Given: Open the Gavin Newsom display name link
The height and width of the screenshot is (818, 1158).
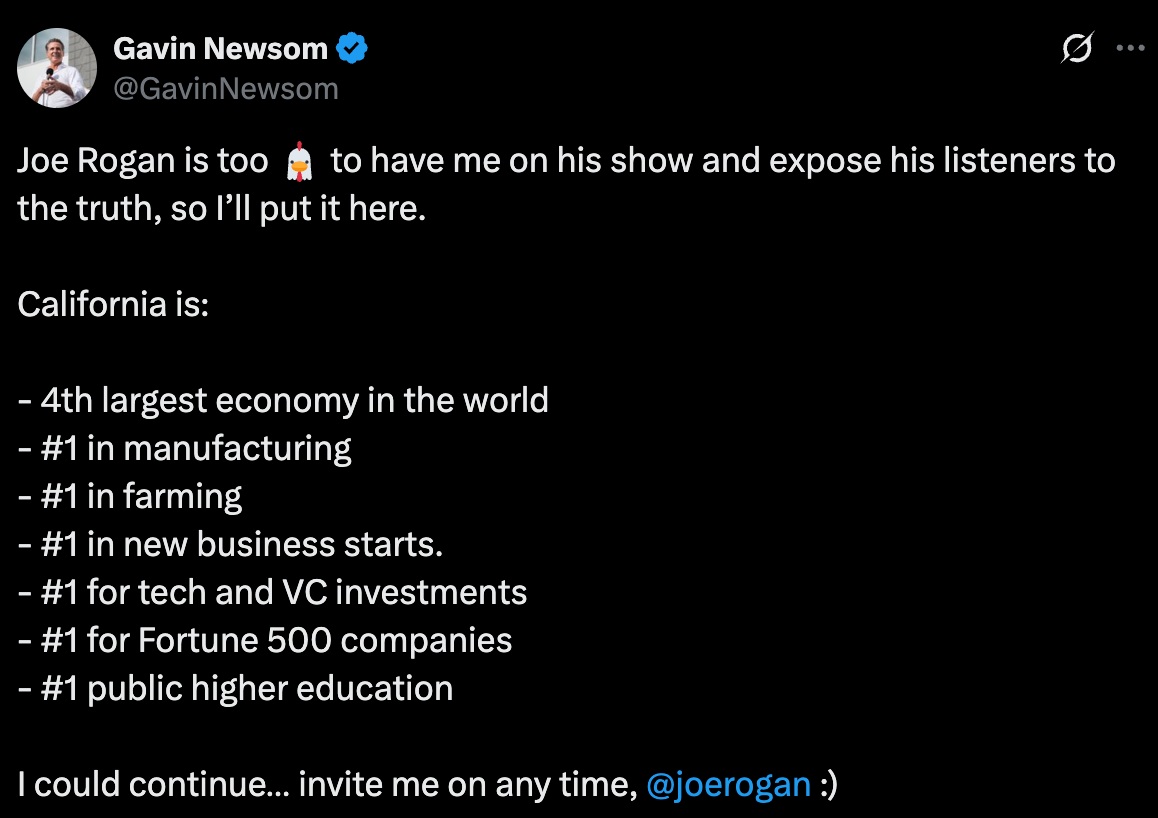Looking at the screenshot, I should pyautogui.click(x=220, y=48).
